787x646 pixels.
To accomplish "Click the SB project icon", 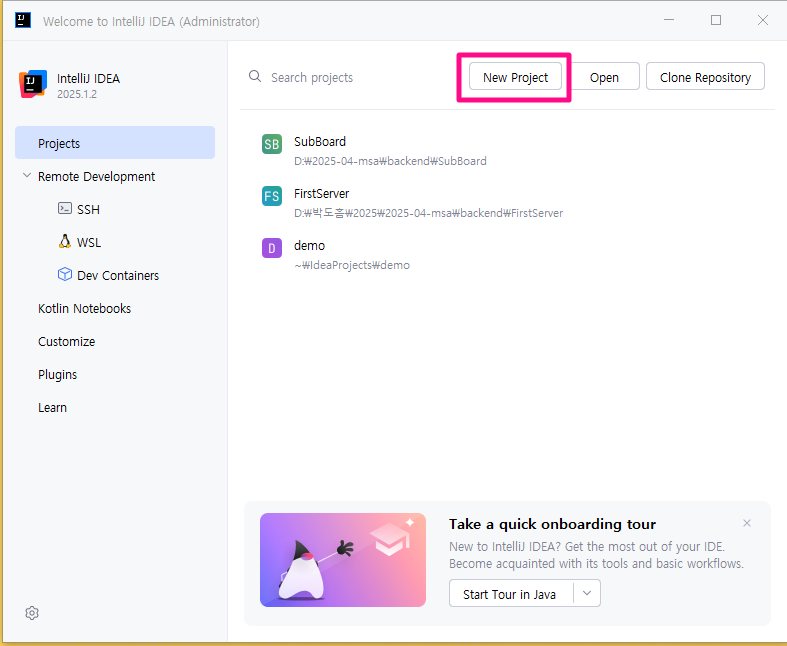I will [272, 144].
